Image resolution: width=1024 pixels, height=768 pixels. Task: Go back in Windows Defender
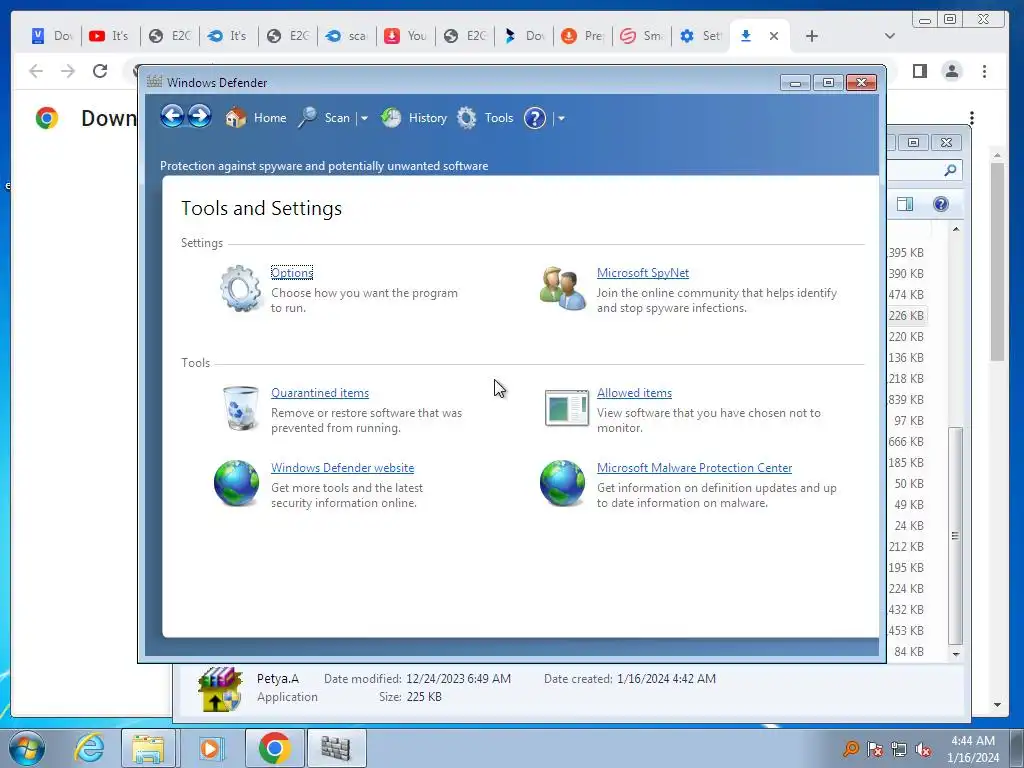click(x=172, y=117)
